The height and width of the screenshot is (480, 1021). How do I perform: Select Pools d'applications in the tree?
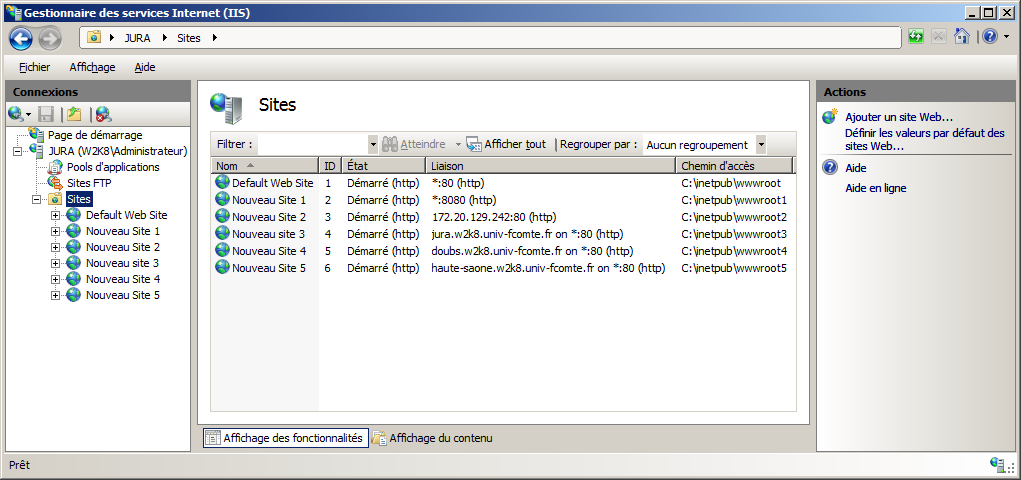coord(112,167)
